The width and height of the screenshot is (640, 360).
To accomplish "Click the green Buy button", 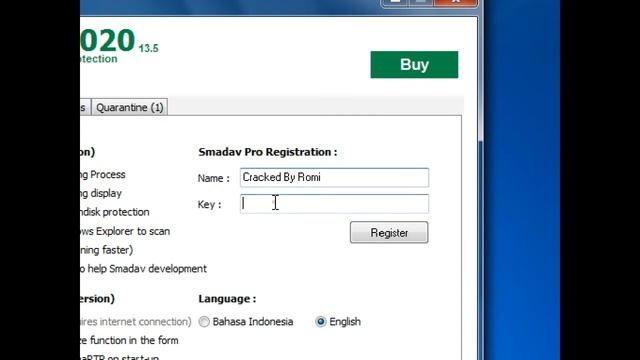I will pos(414,64).
